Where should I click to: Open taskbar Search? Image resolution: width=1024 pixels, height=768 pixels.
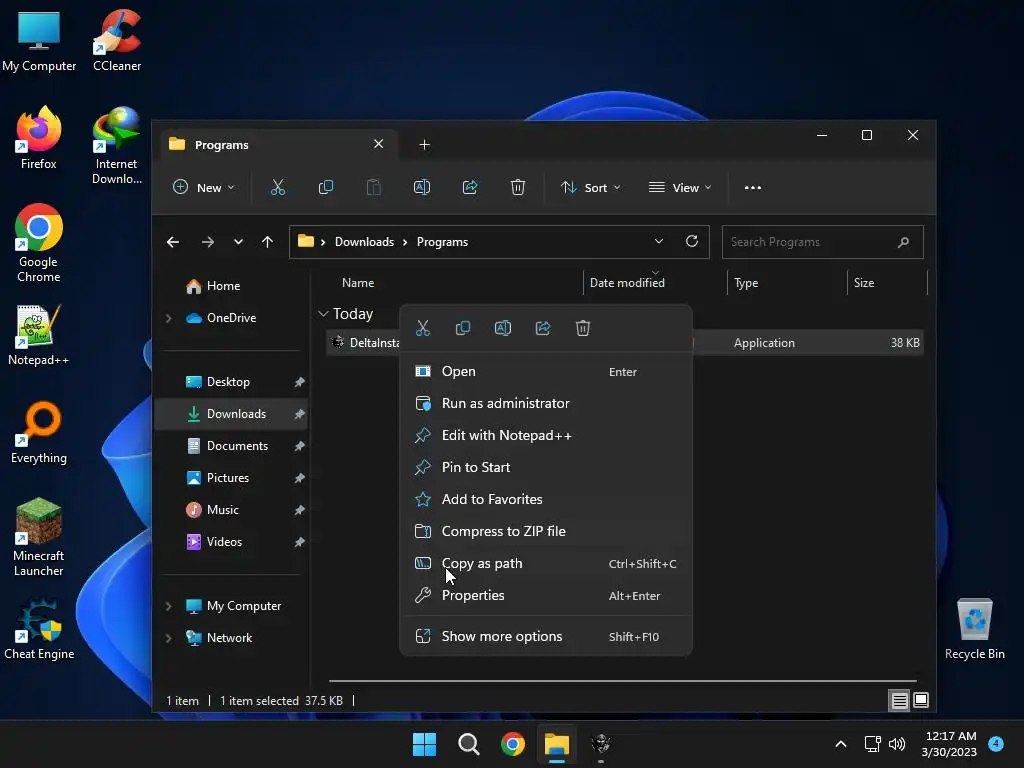tap(469, 744)
